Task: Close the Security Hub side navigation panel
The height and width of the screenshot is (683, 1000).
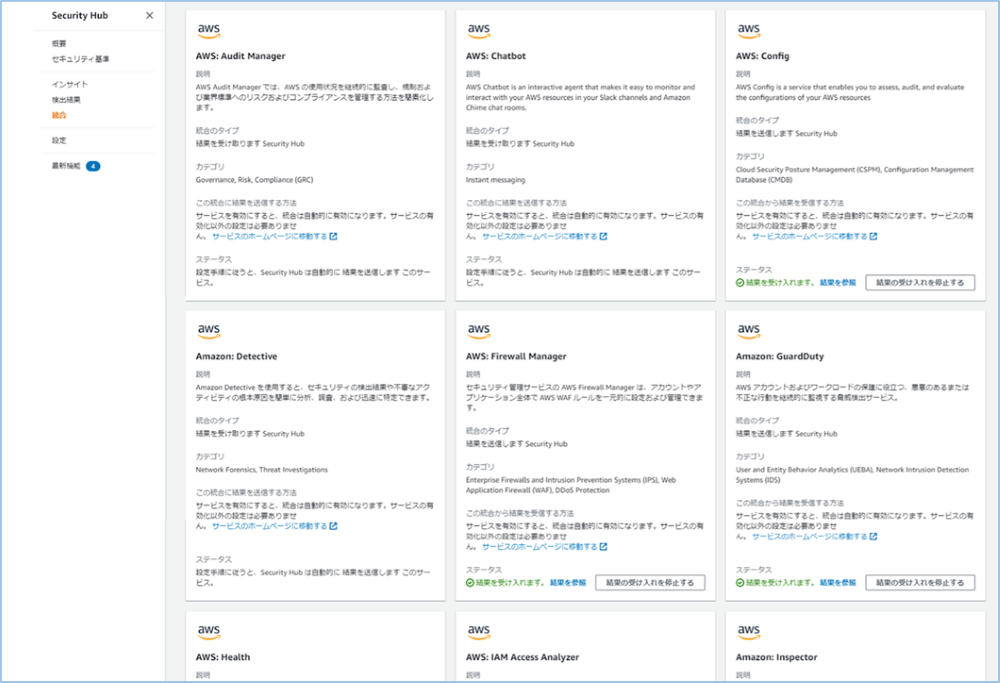Action: point(149,15)
